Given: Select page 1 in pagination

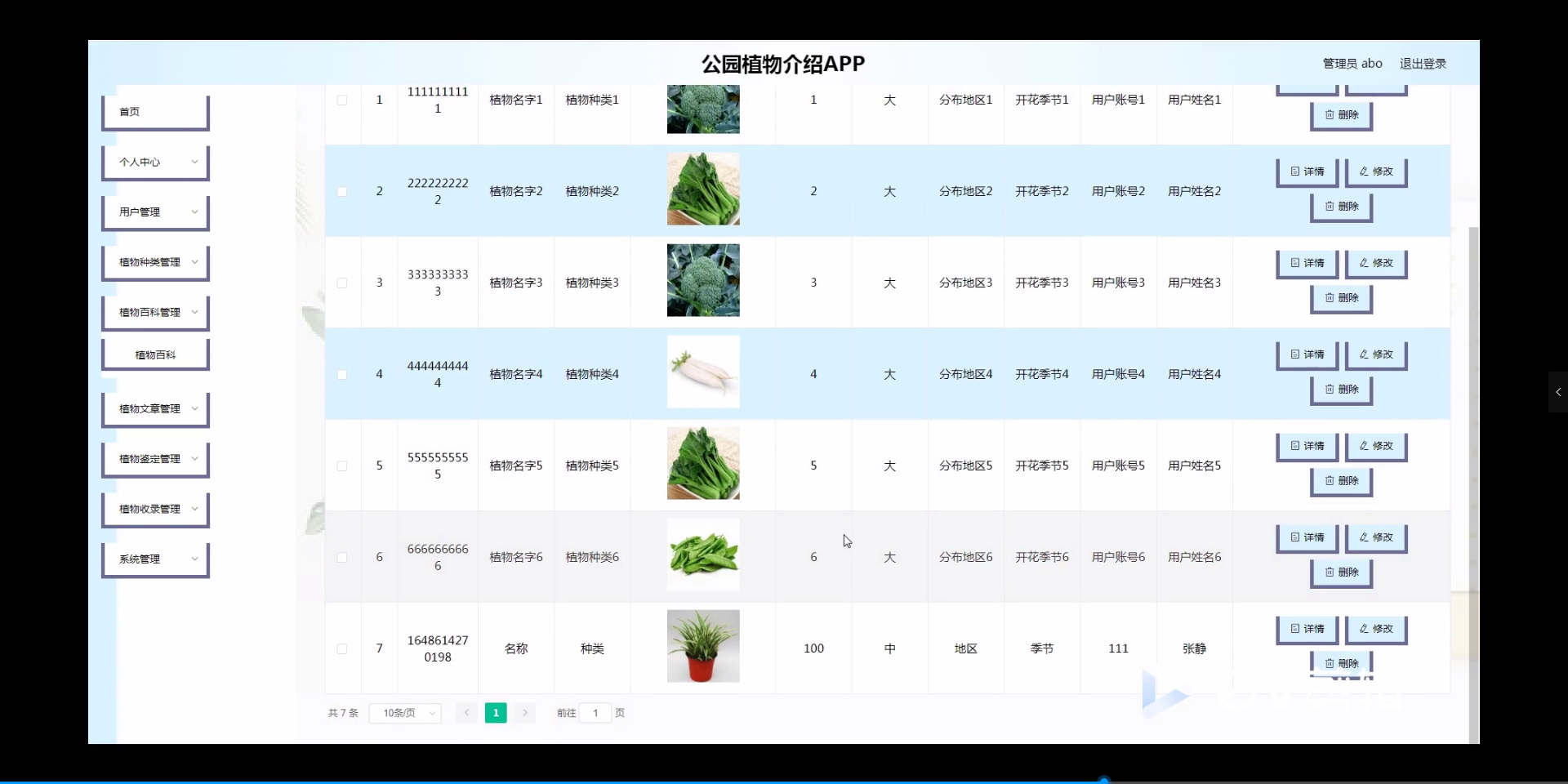Looking at the screenshot, I should click(x=496, y=713).
